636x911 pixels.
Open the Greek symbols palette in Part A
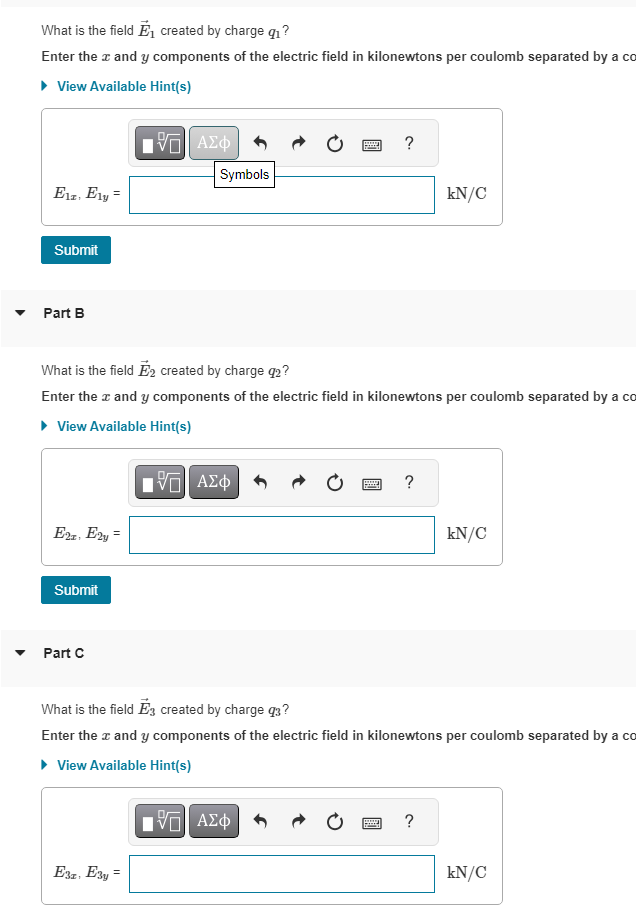(213, 142)
